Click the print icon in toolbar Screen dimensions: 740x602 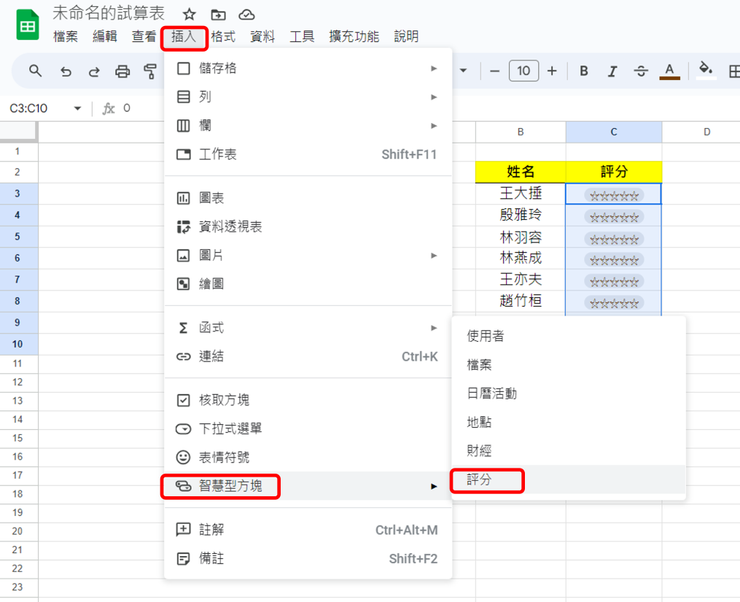coord(122,72)
